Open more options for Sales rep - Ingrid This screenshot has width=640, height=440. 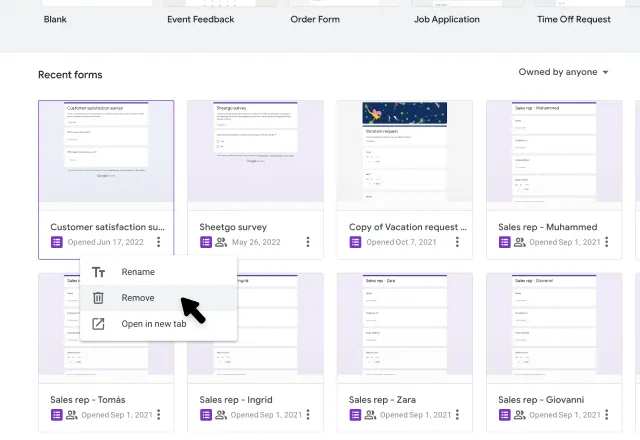308,415
